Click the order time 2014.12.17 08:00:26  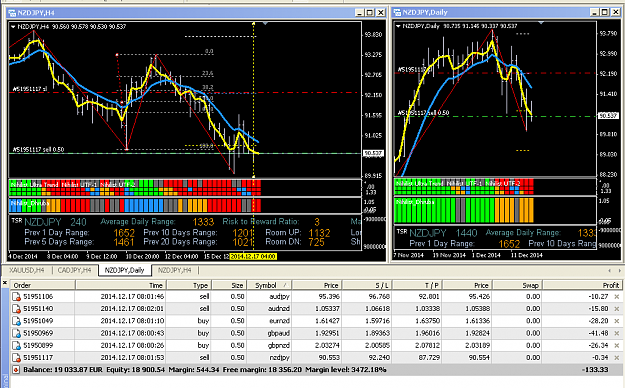(x=132, y=345)
